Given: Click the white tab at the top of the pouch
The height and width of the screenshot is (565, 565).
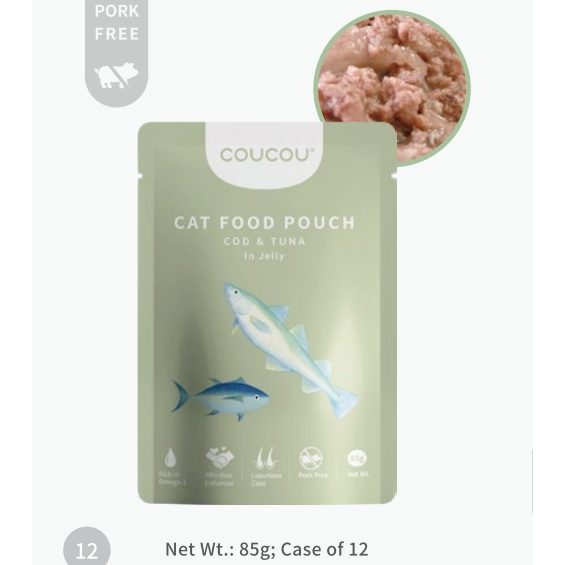Looking at the screenshot, I should [264, 155].
